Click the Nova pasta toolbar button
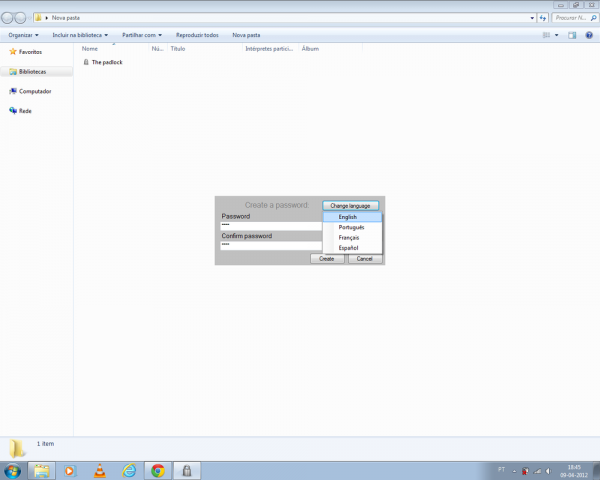This screenshot has height=480, width=600. click(x=246, y=35)
